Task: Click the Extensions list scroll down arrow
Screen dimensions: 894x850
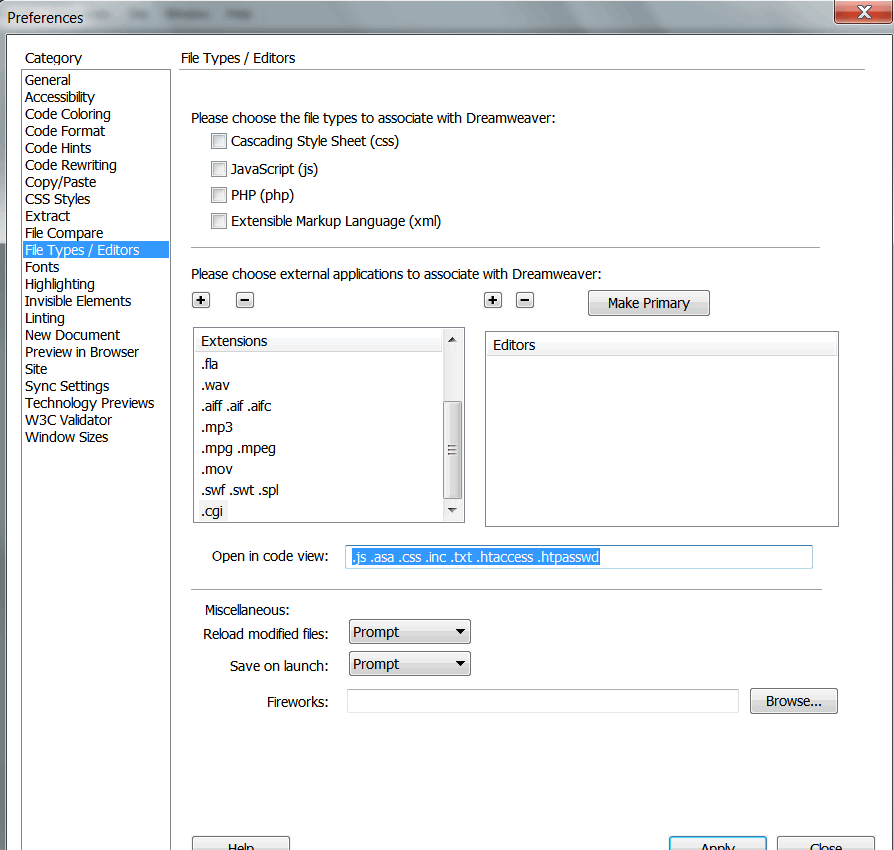Action: point(452,510)
